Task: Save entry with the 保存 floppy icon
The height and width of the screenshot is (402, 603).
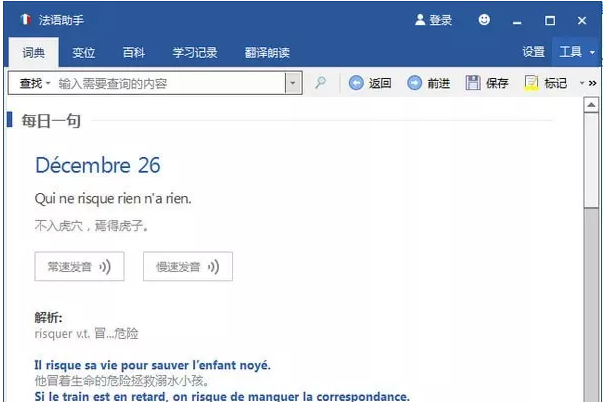Action: tap(487, 84)
